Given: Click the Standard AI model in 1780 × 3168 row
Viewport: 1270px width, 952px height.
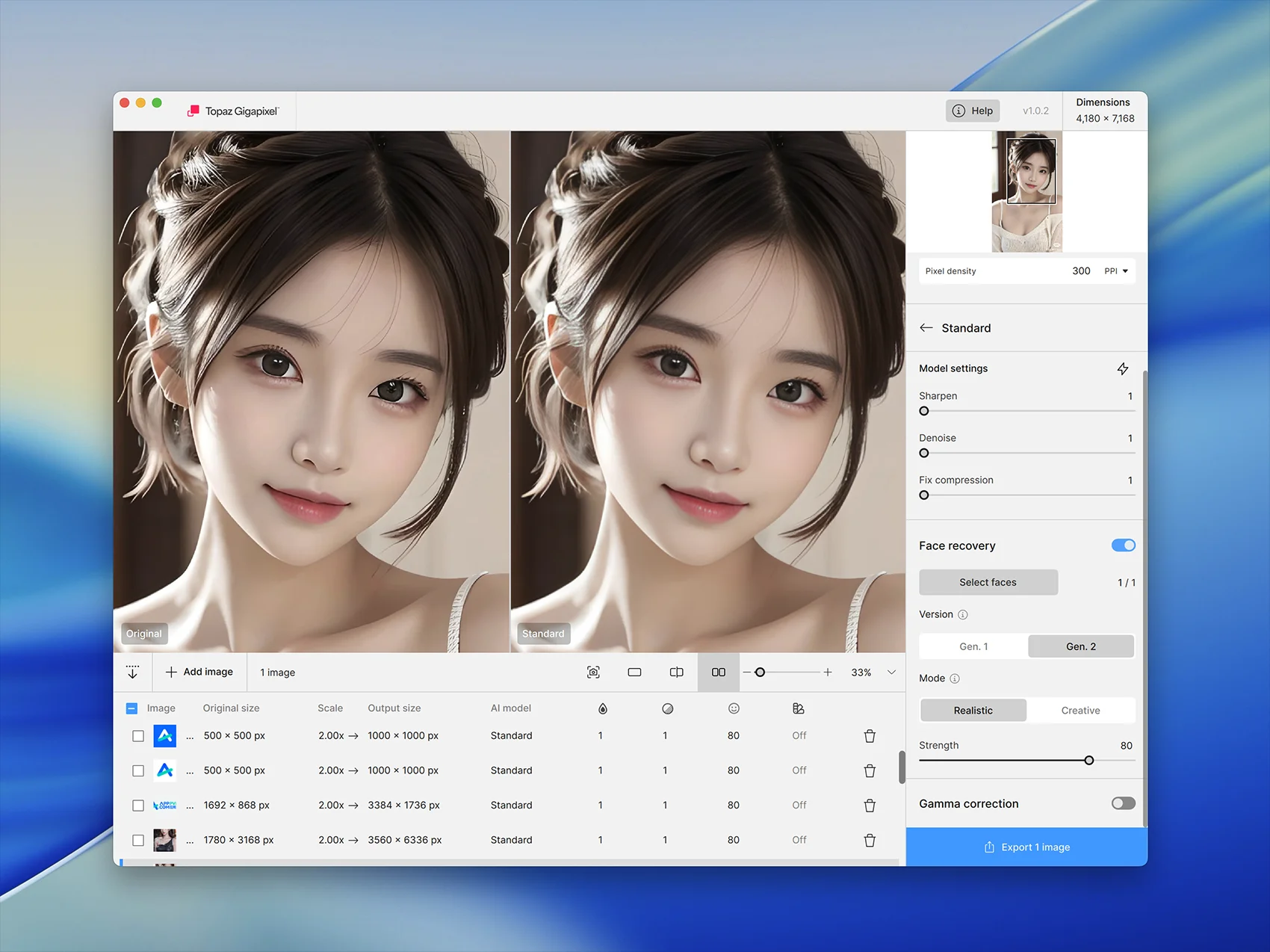Looking at the screenshot, I should [511, 840].
